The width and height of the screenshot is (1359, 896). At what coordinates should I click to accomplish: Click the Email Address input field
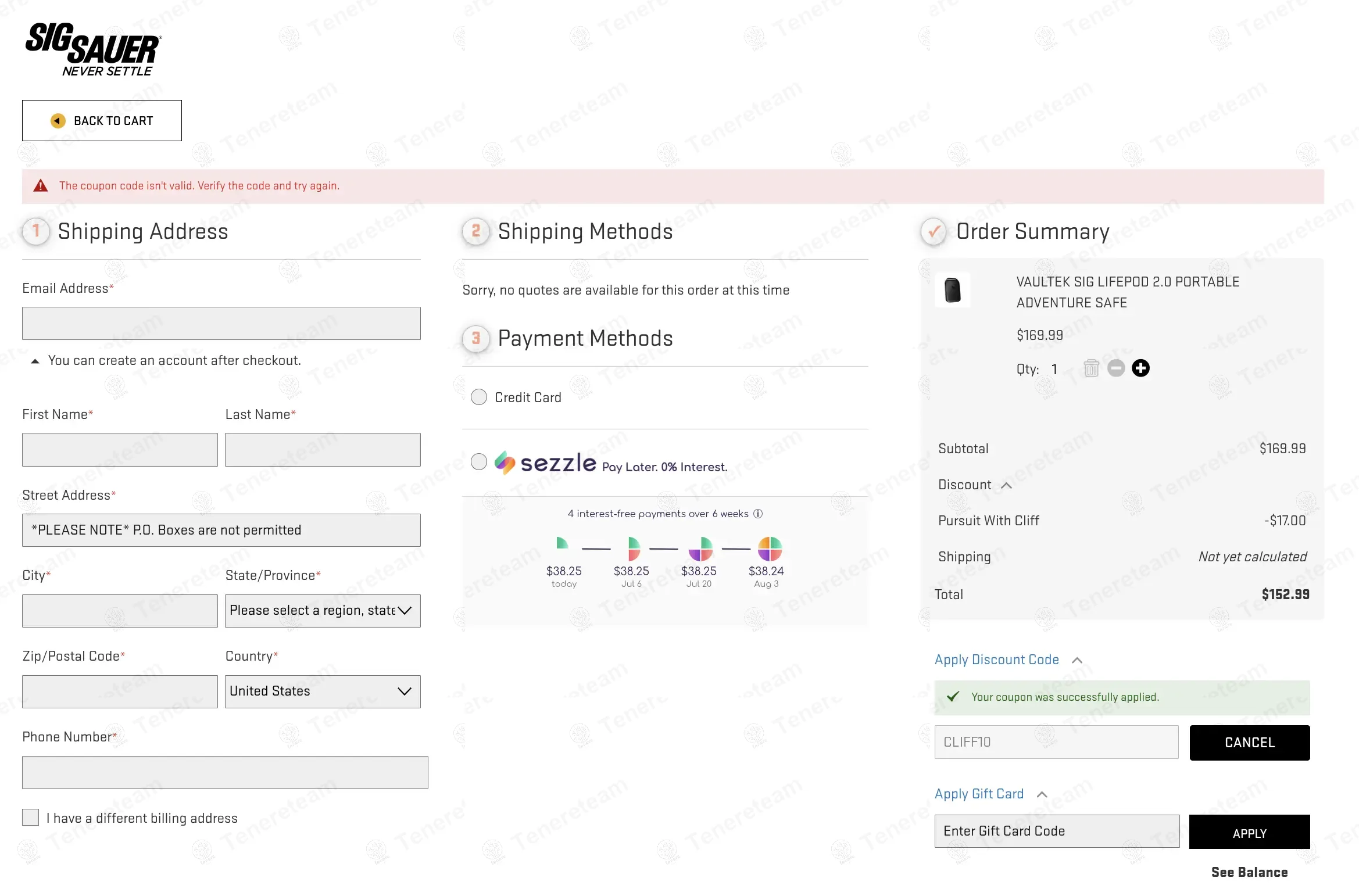(221, 324)
